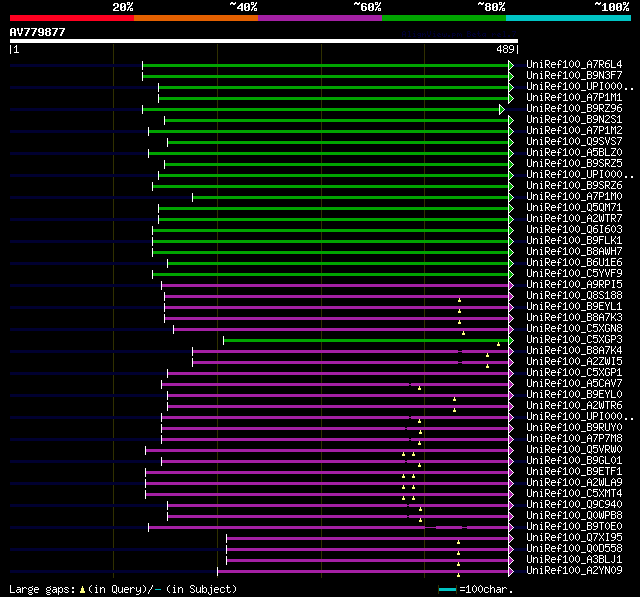This screenshot has height=597, width=640.
Task: Open hit UniRef100_B9N3F7
Action: click(x=574, y=75)
